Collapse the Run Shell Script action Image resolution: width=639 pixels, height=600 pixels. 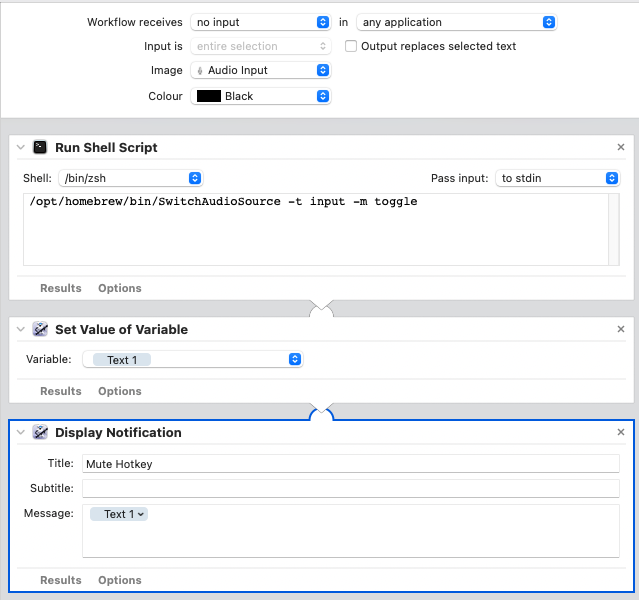pyautogui.click(x=21, y=147)
